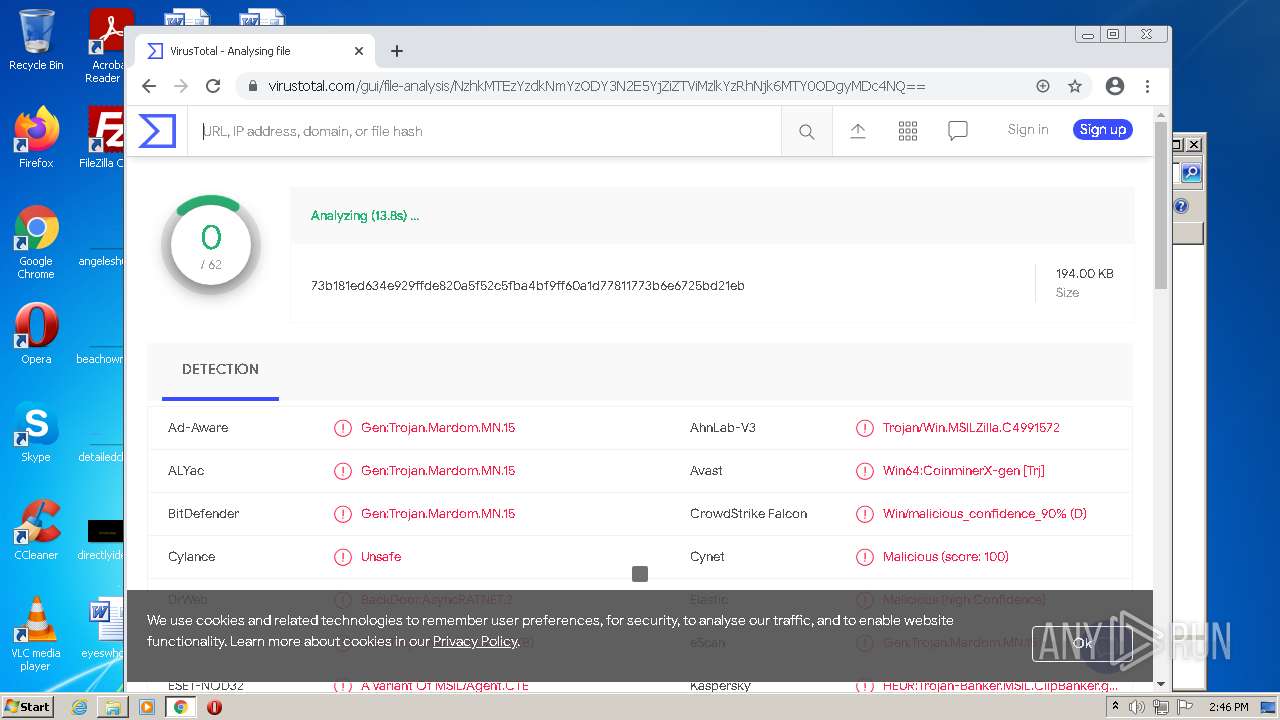1280x720 pixels.
Task: Click the Skype desktop icon
Action: [36, 431]
